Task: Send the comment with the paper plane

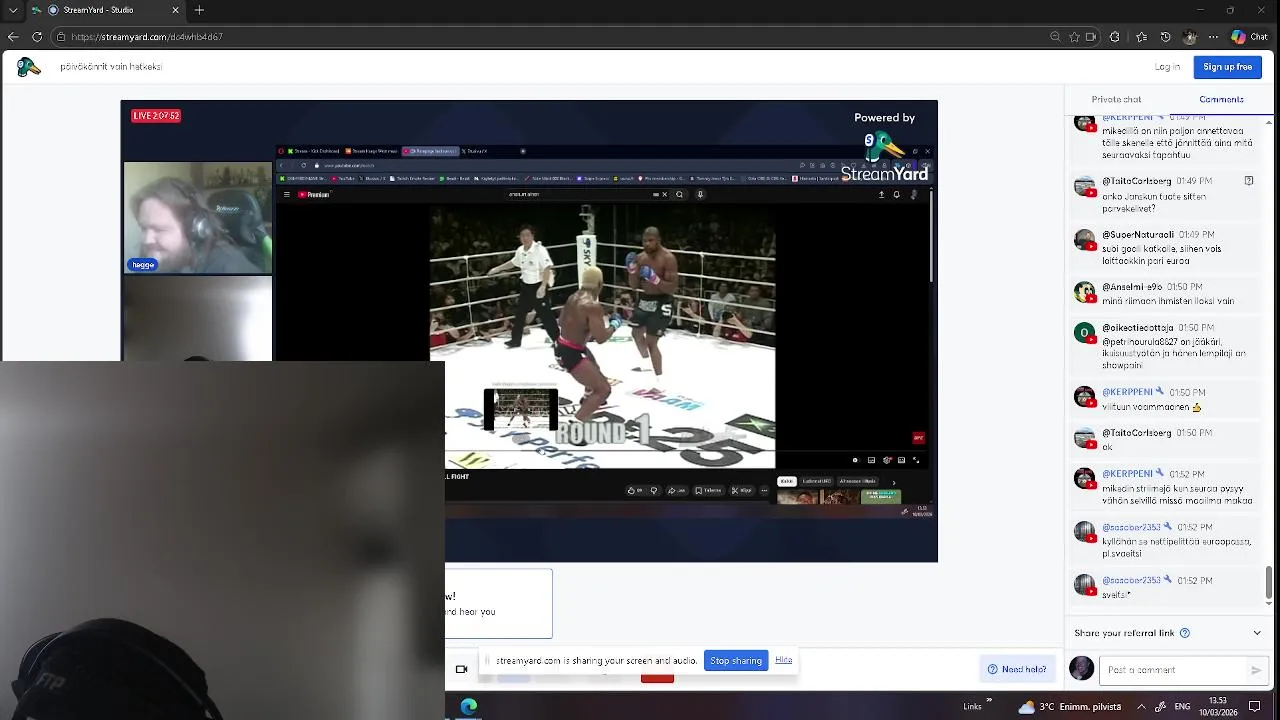Action: (x=1256, y=670)
